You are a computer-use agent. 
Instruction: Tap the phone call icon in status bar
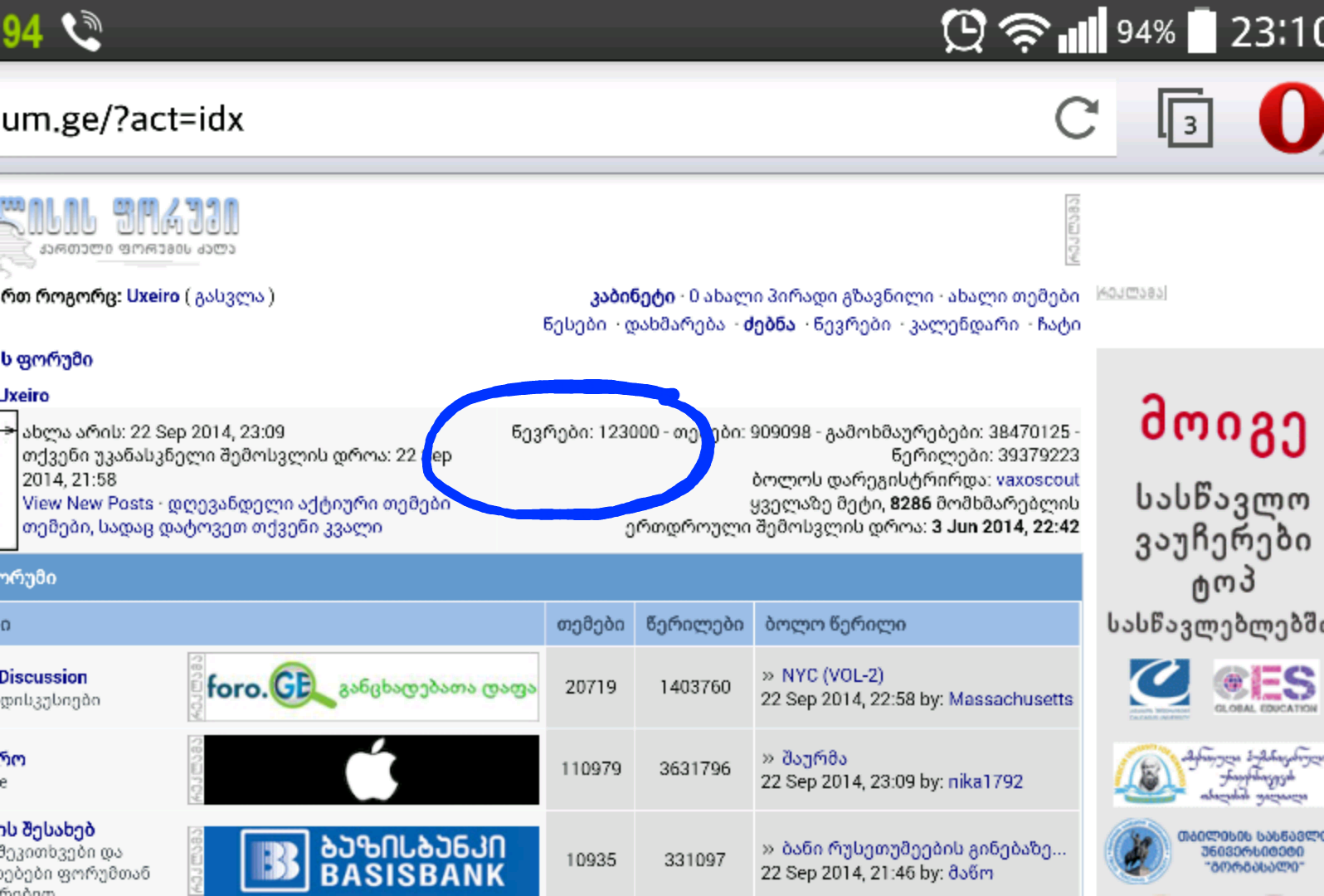[x=81, y=32]
